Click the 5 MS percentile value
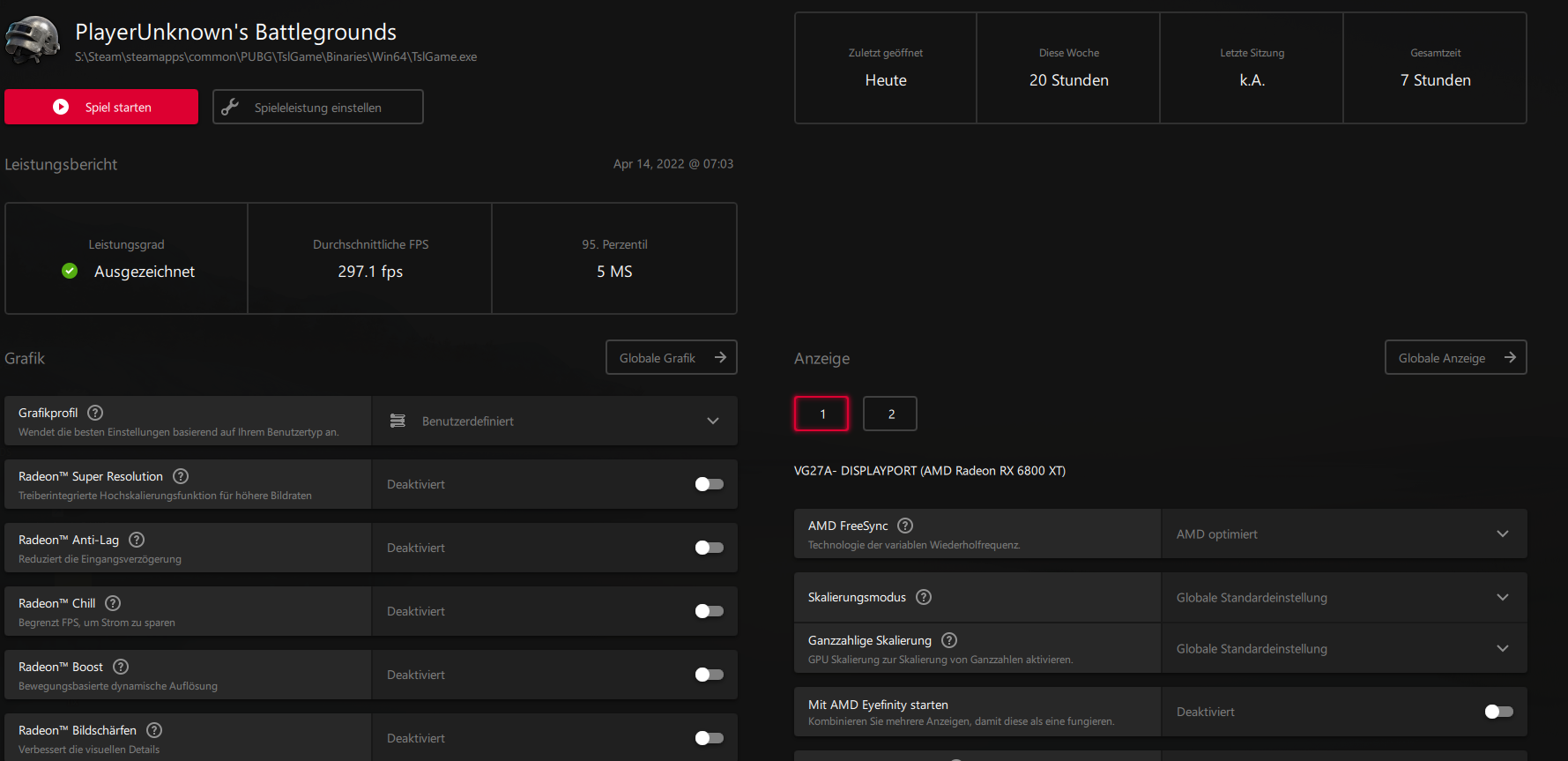1568x761 pixels. click(x=614, y=272)
